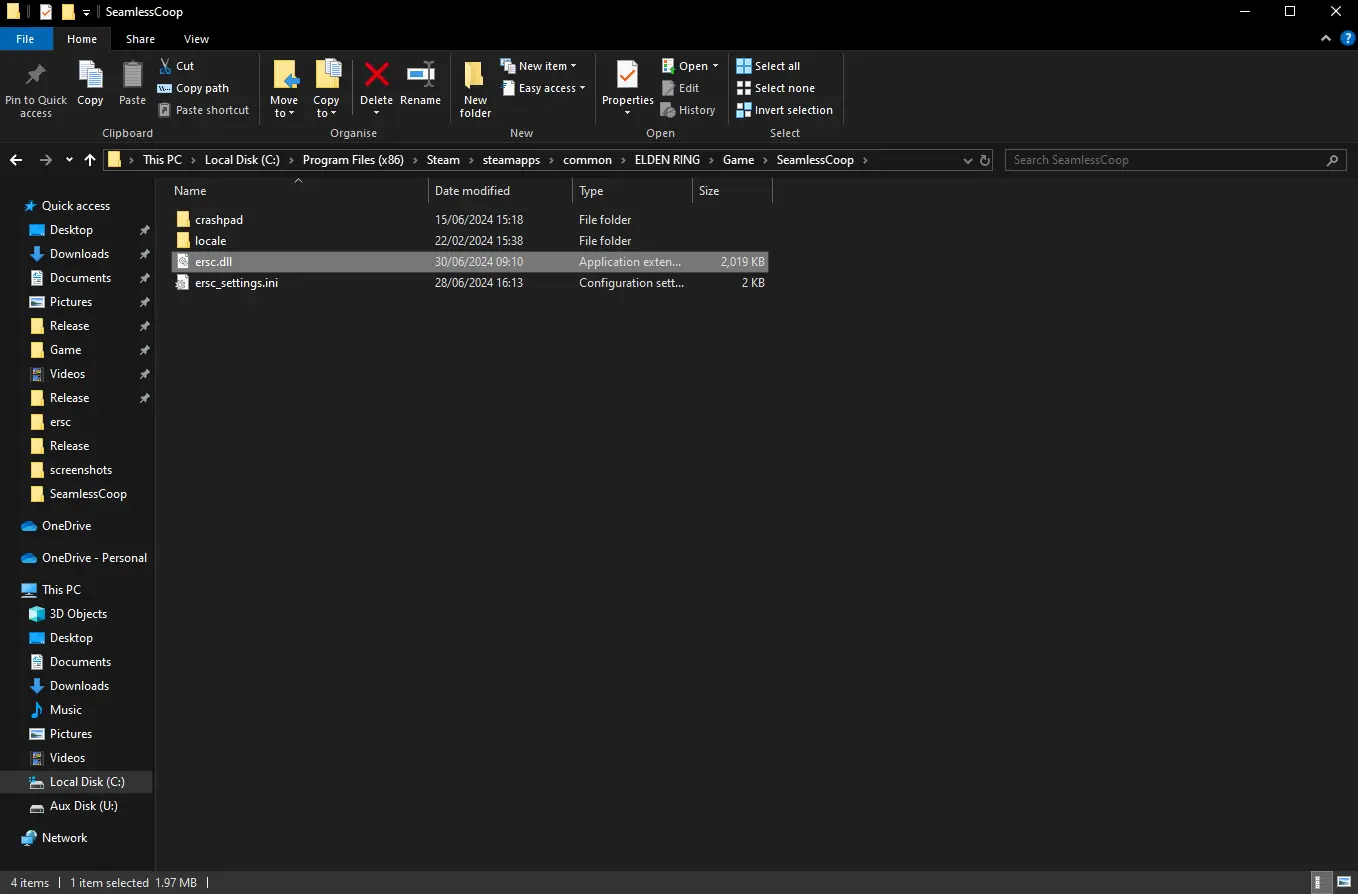Click the Delete icon in ribbon
1358x894 pixels.
pos(376,78)
